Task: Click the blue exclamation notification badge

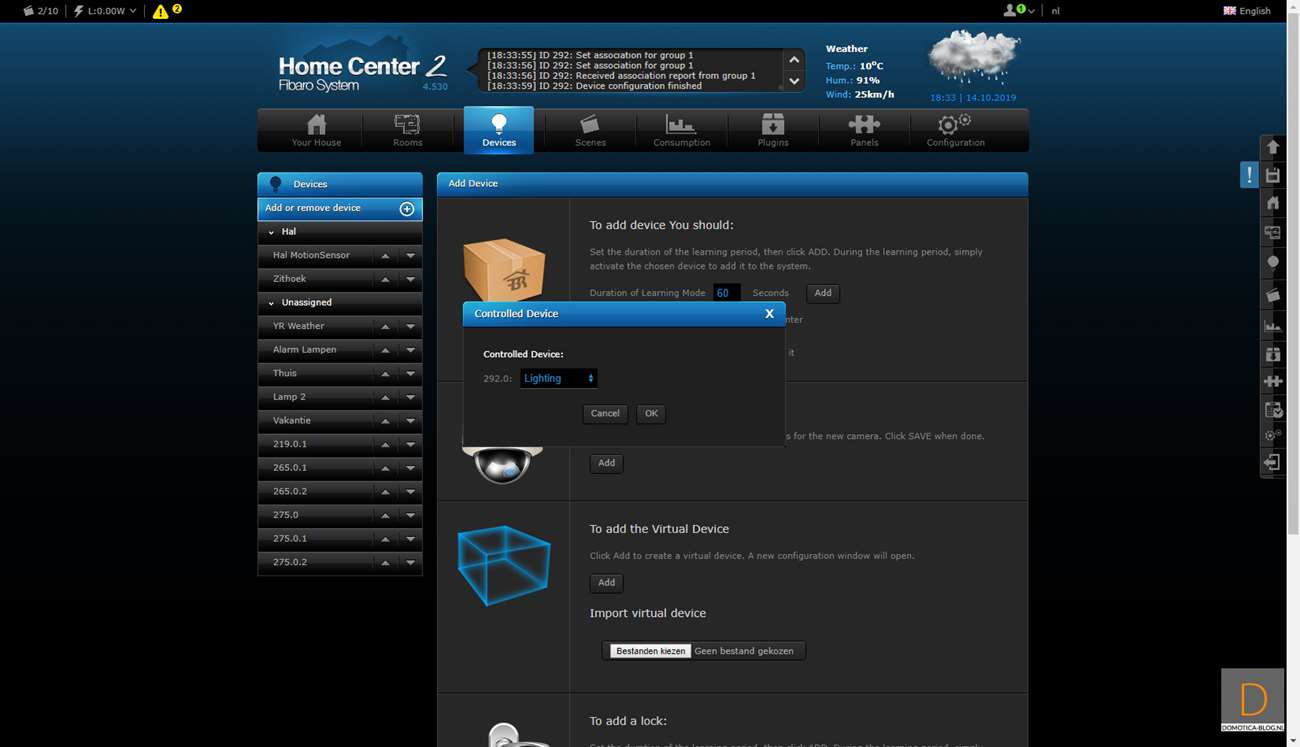Action: pyautogui.click(x=1249, y=174)
